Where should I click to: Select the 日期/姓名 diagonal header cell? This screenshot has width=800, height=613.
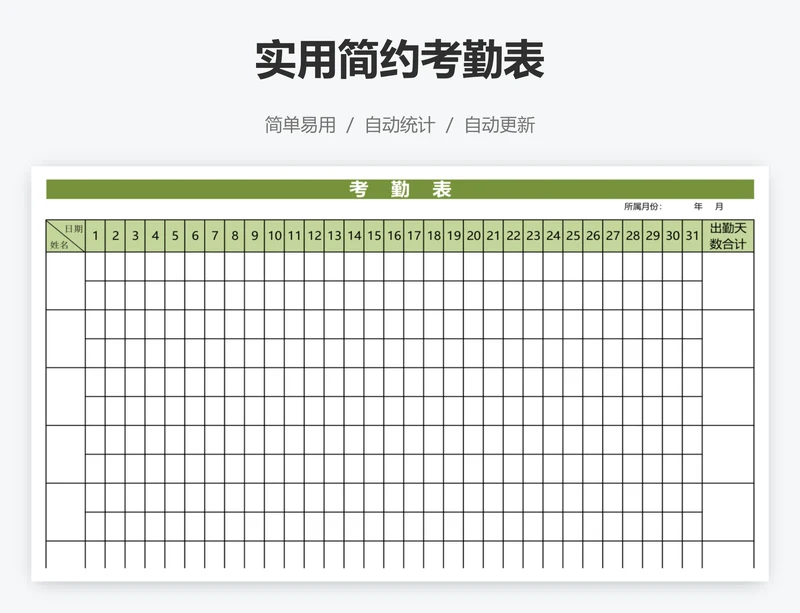65,236
